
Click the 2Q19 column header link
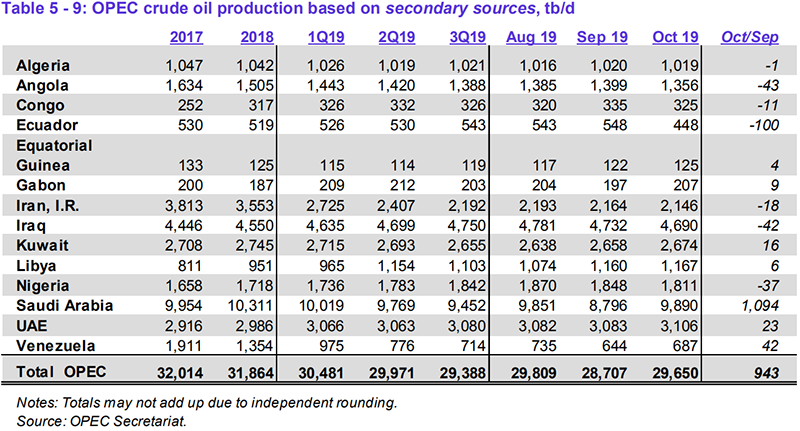(396, 37)
